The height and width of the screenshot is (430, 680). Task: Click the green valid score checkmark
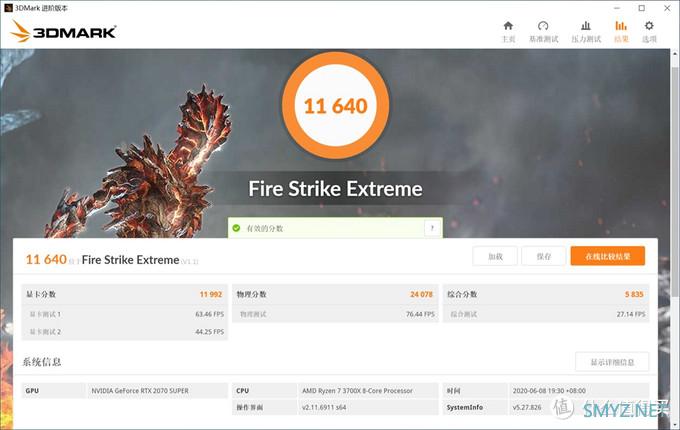click(236, 228)
